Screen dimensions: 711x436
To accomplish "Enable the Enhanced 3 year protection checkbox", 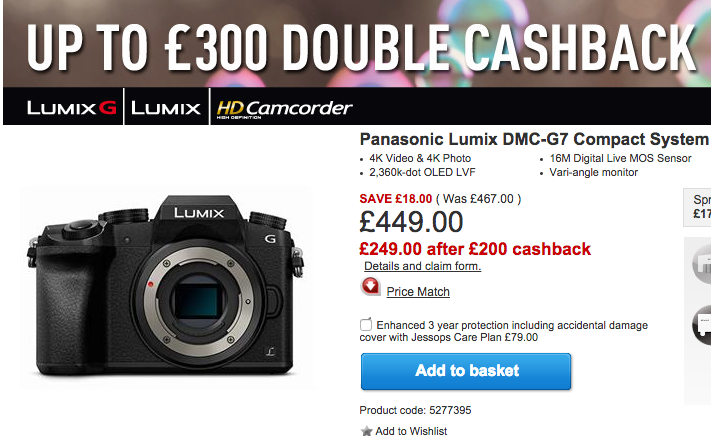I will tap(366, 325).
